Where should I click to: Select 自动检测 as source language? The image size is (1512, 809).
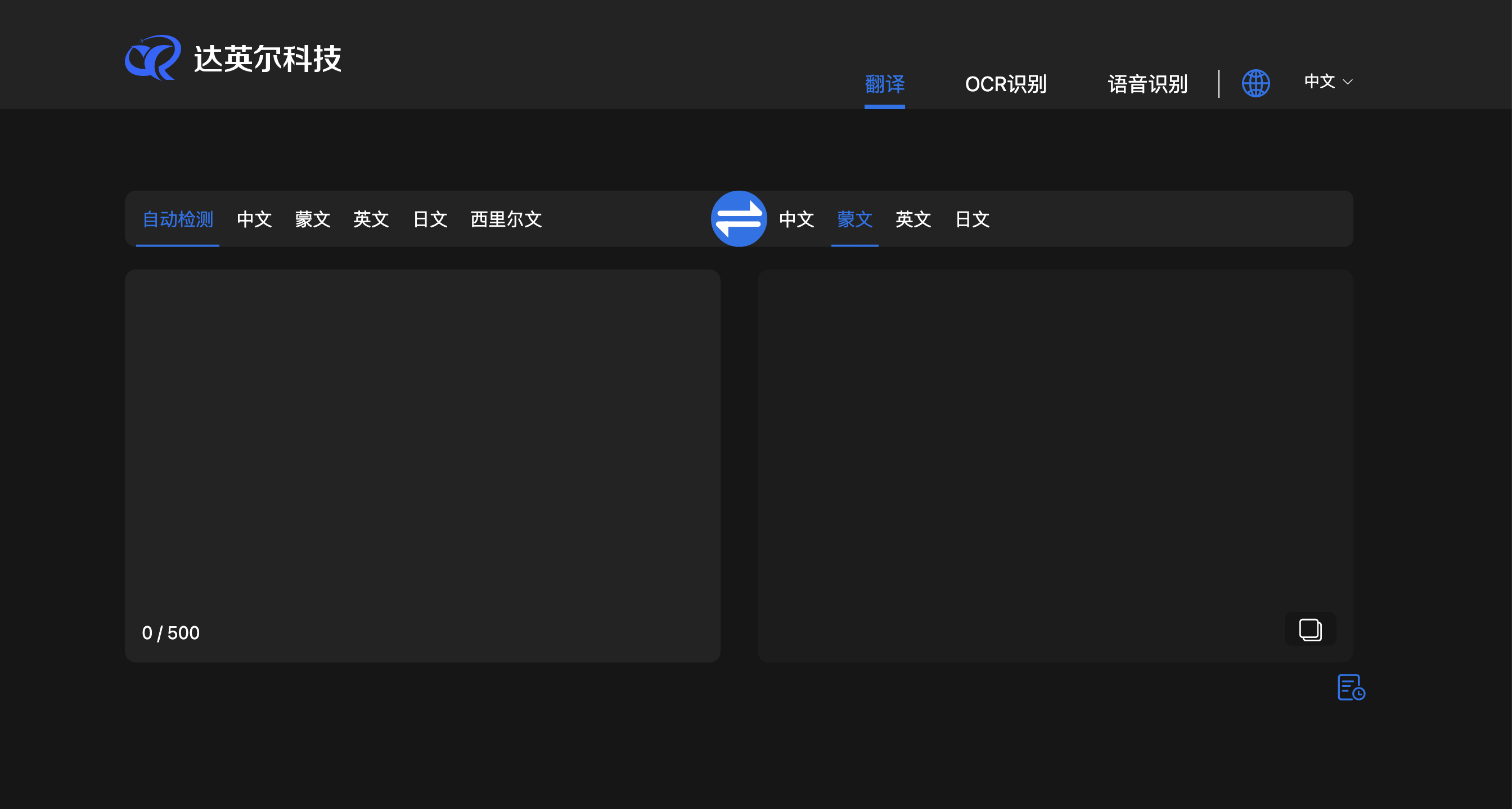(x=177, y=218)
